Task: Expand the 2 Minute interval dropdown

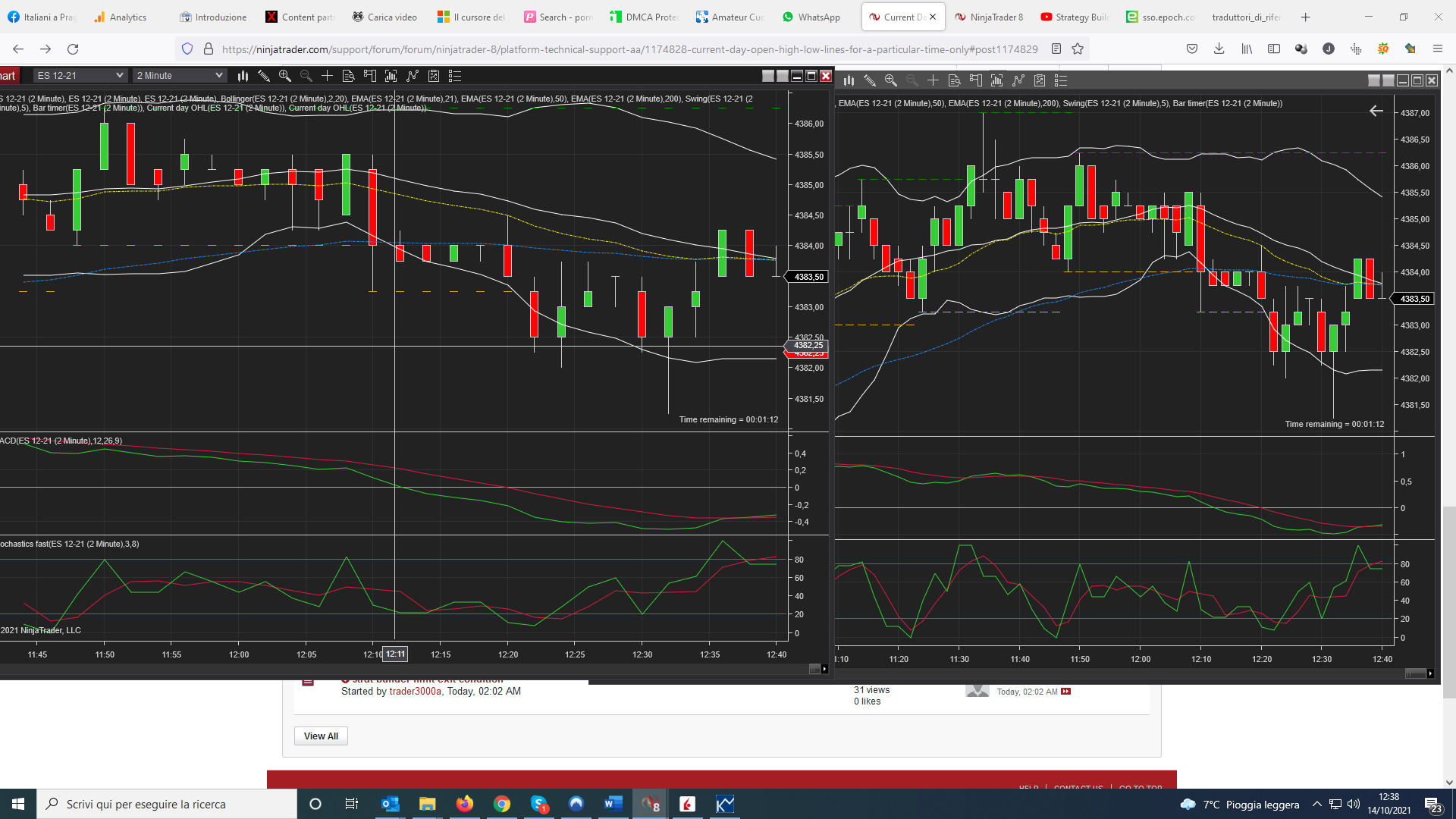Action: 218,76
